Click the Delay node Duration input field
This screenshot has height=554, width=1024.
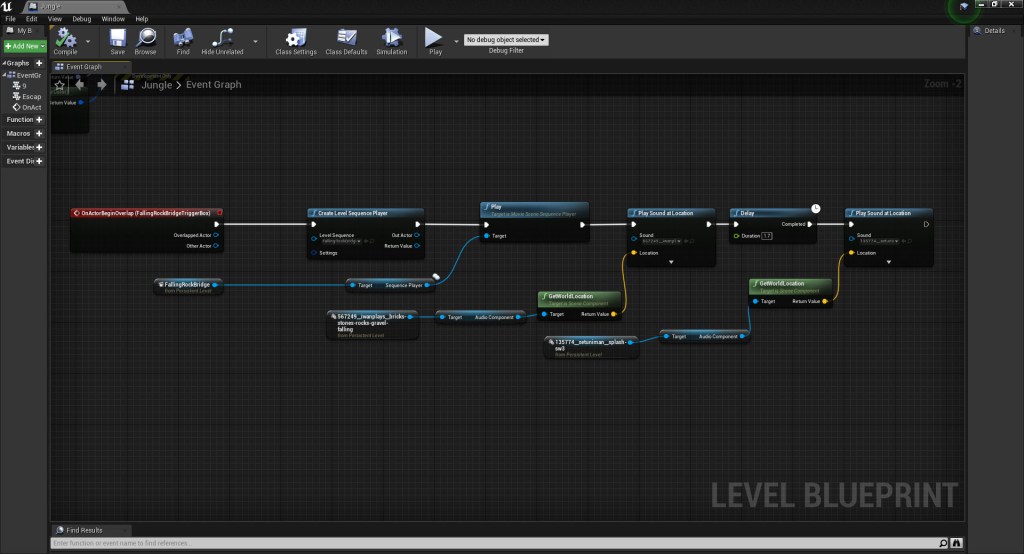(767, 236)
